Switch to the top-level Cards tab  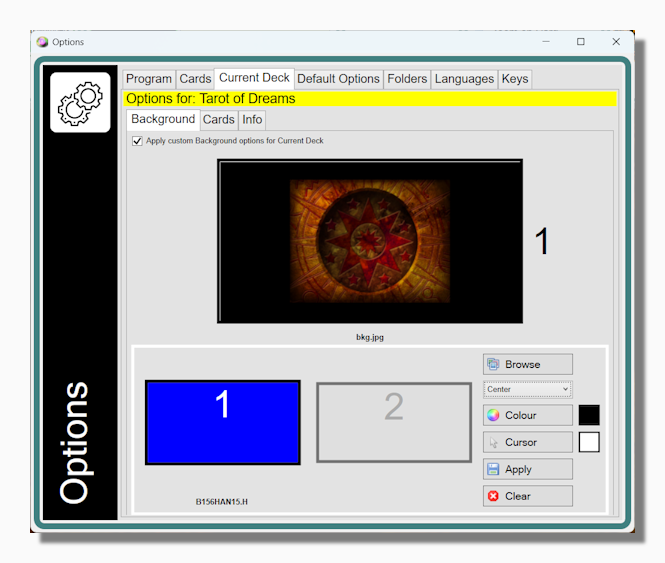point(195,79)
